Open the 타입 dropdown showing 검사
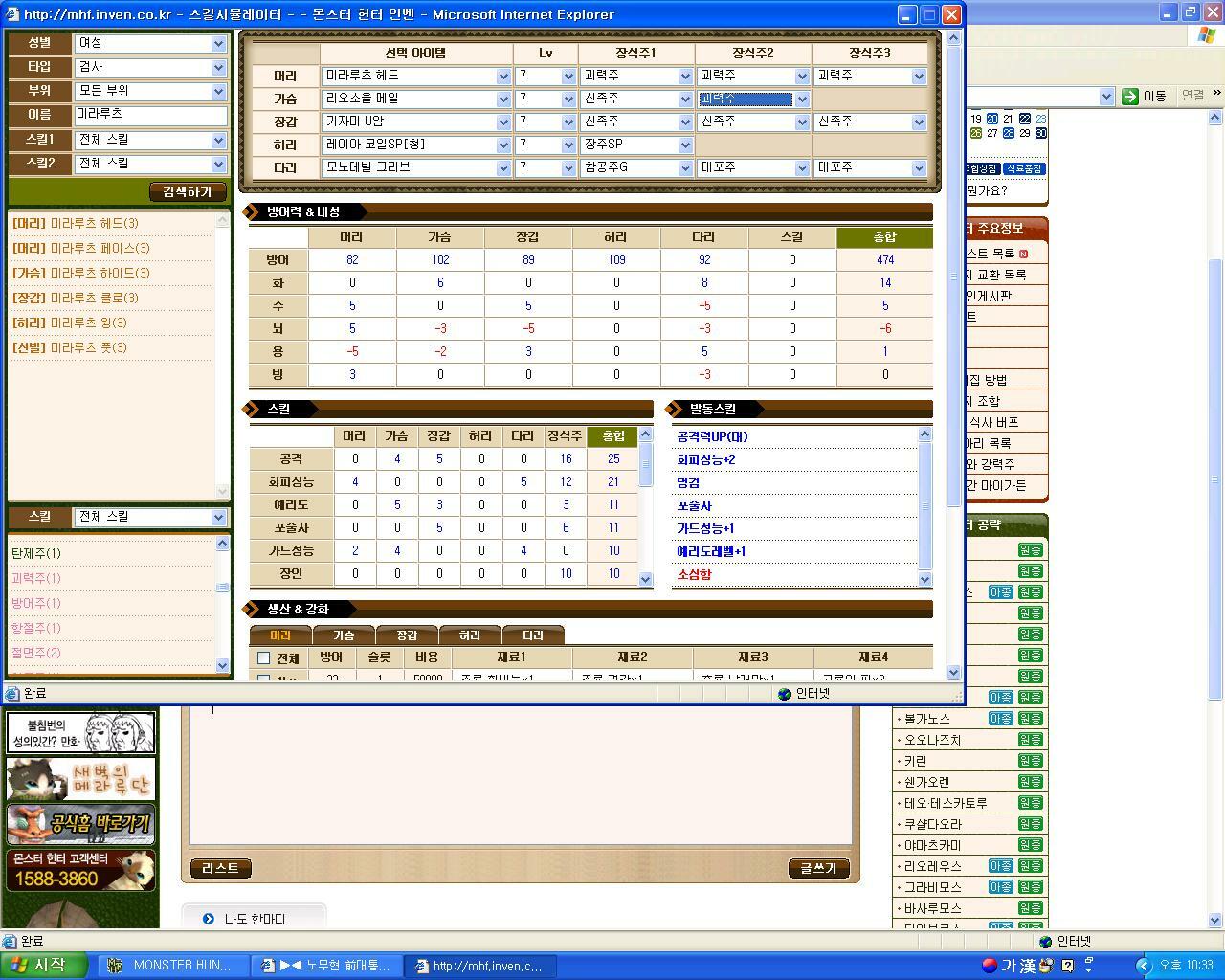Screen dimensions: 1225x980 [x=150, y=67]
